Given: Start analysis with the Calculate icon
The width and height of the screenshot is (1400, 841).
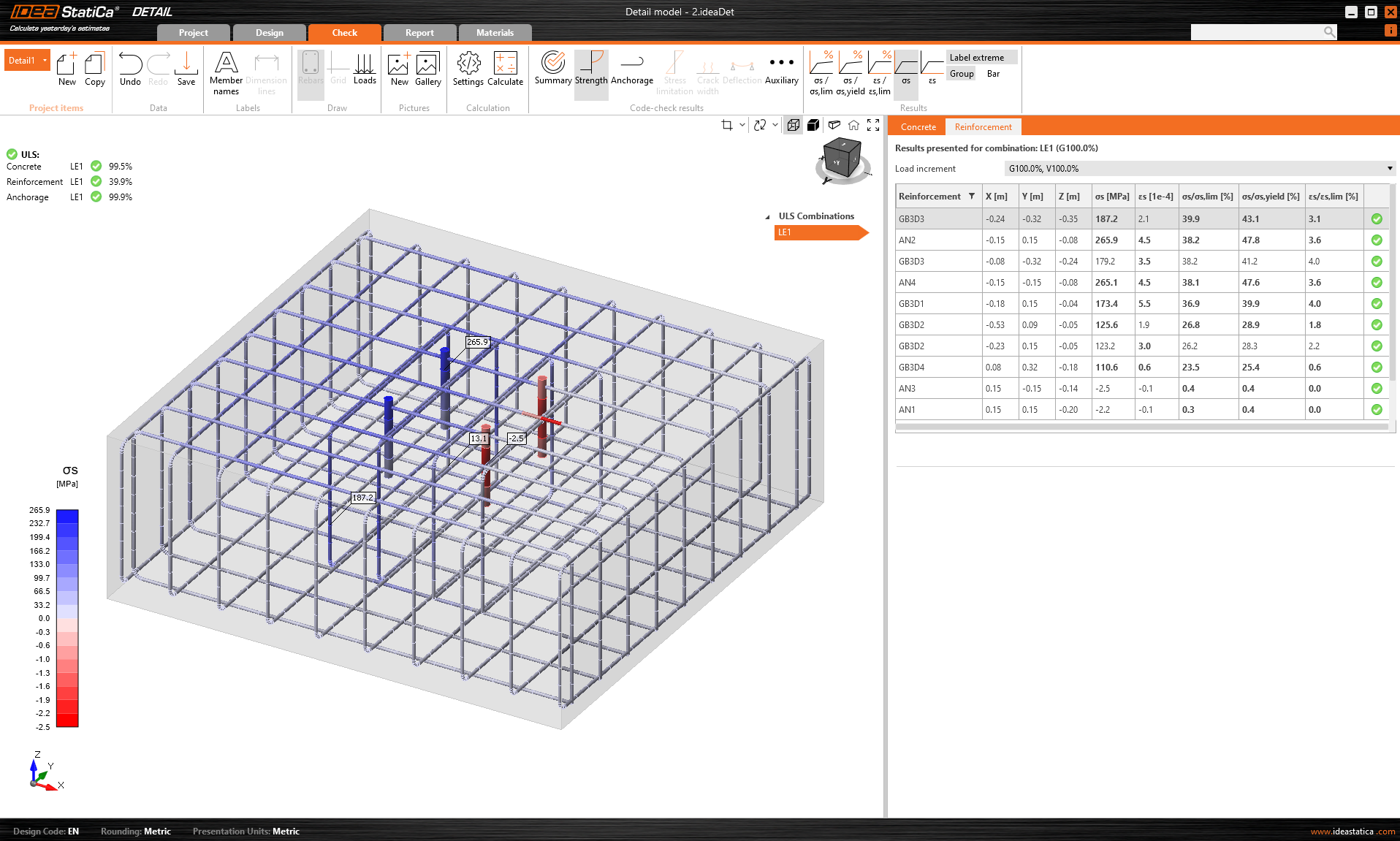Looking at the screenshot, I should click(505, 69).
